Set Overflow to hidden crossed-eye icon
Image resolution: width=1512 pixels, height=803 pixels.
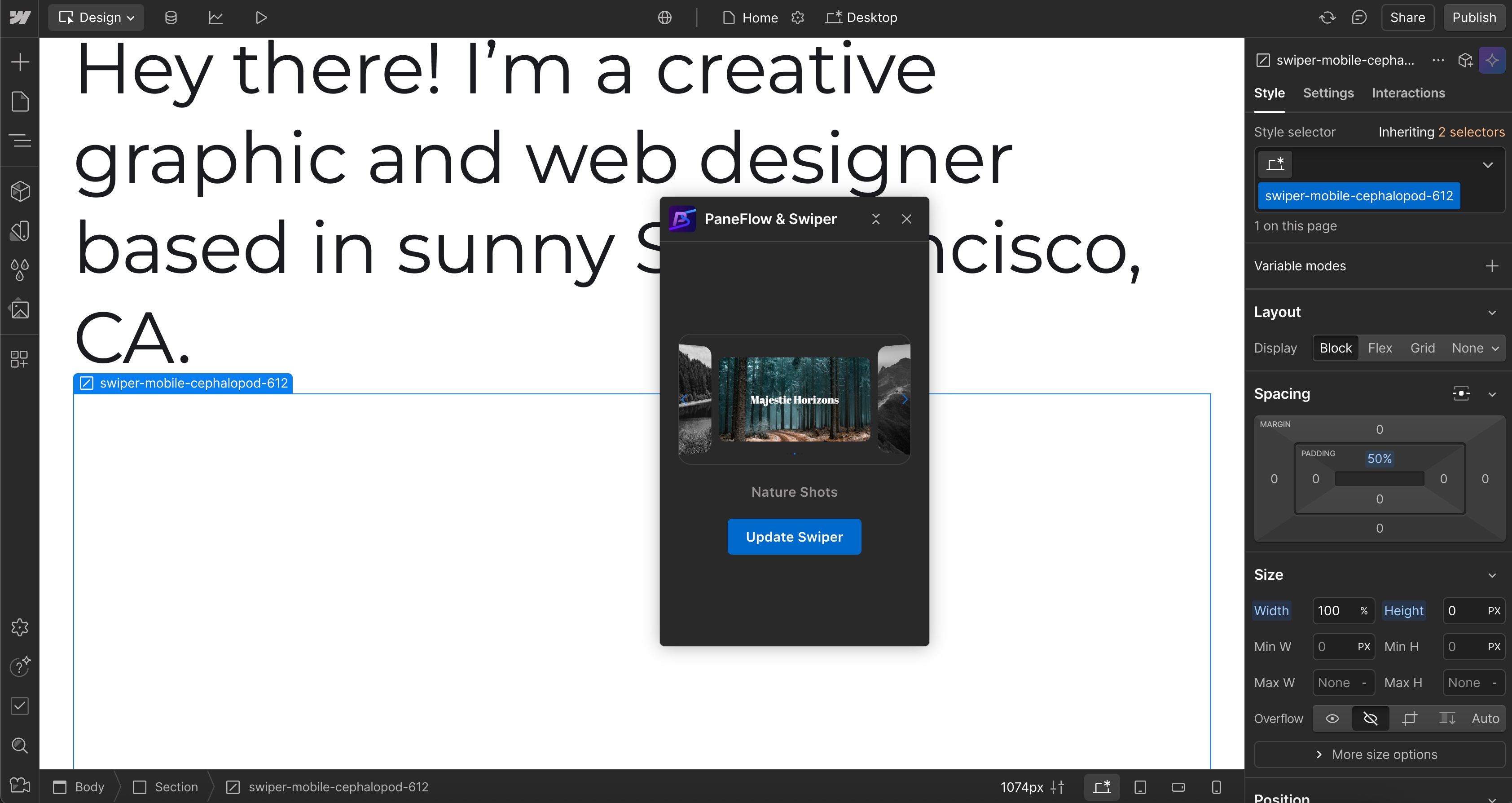point(1371,719)
